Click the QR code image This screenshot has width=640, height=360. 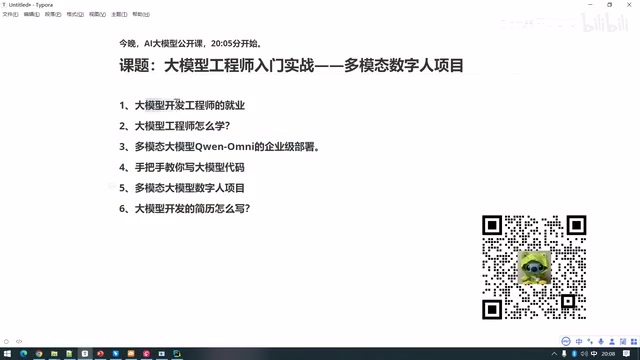tap(534, 267)
